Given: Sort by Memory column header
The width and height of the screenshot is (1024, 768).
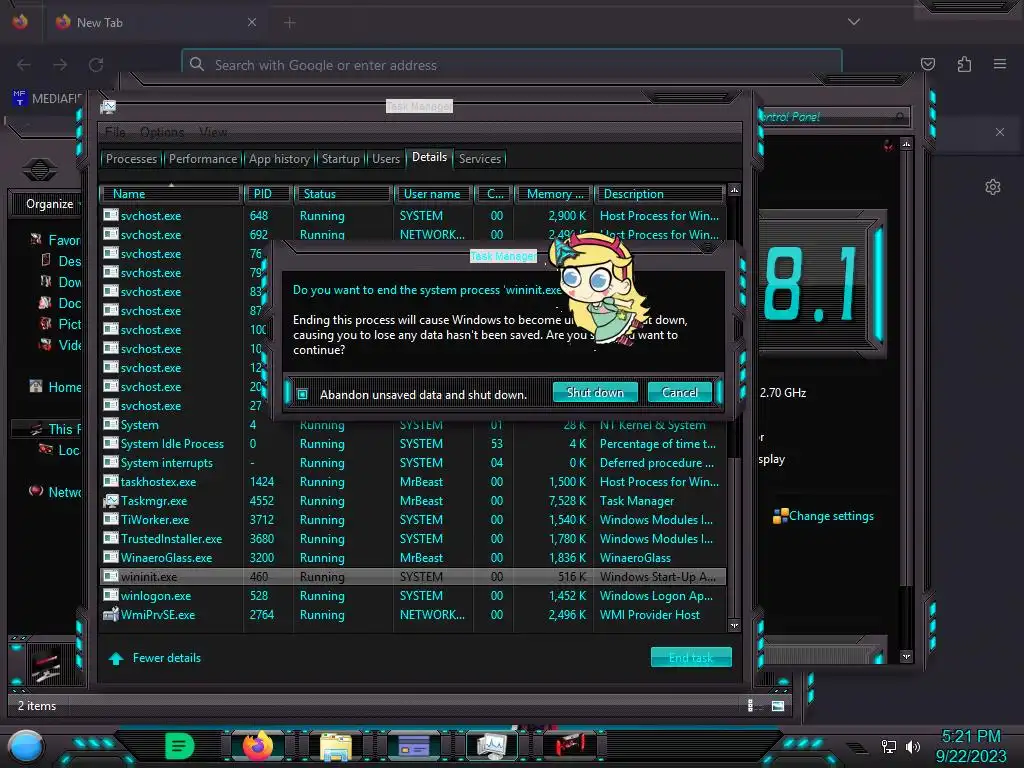Looking at the screenshot, I should (x=554, y=194).
